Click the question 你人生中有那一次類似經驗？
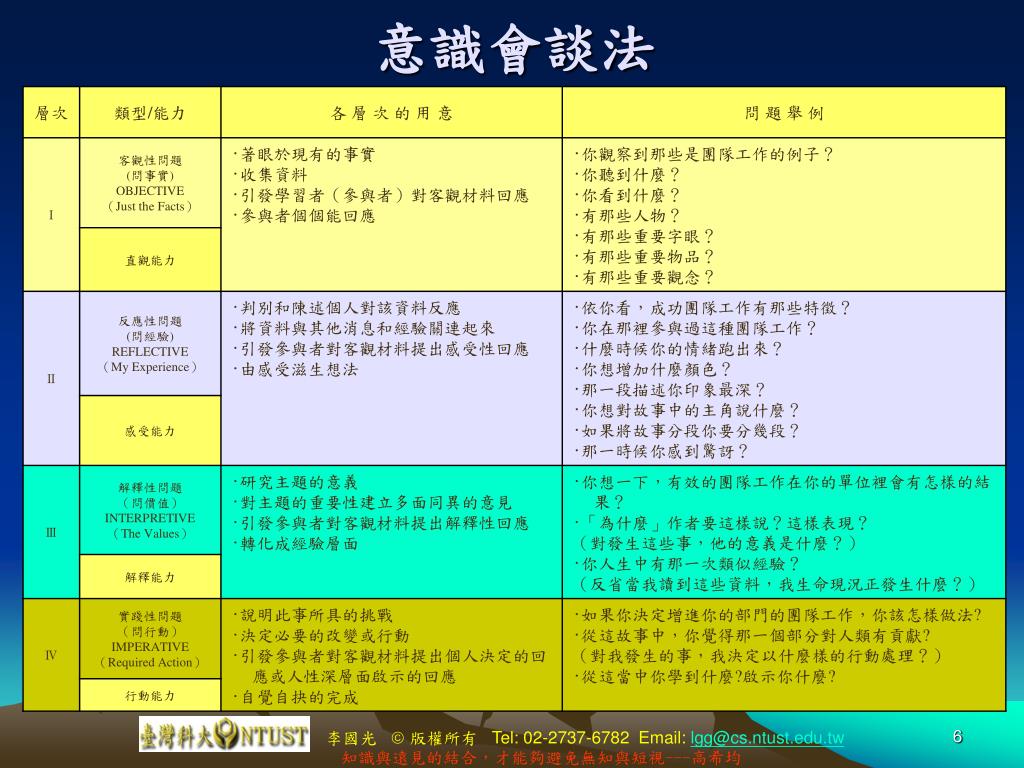 (x=687, y=564)
